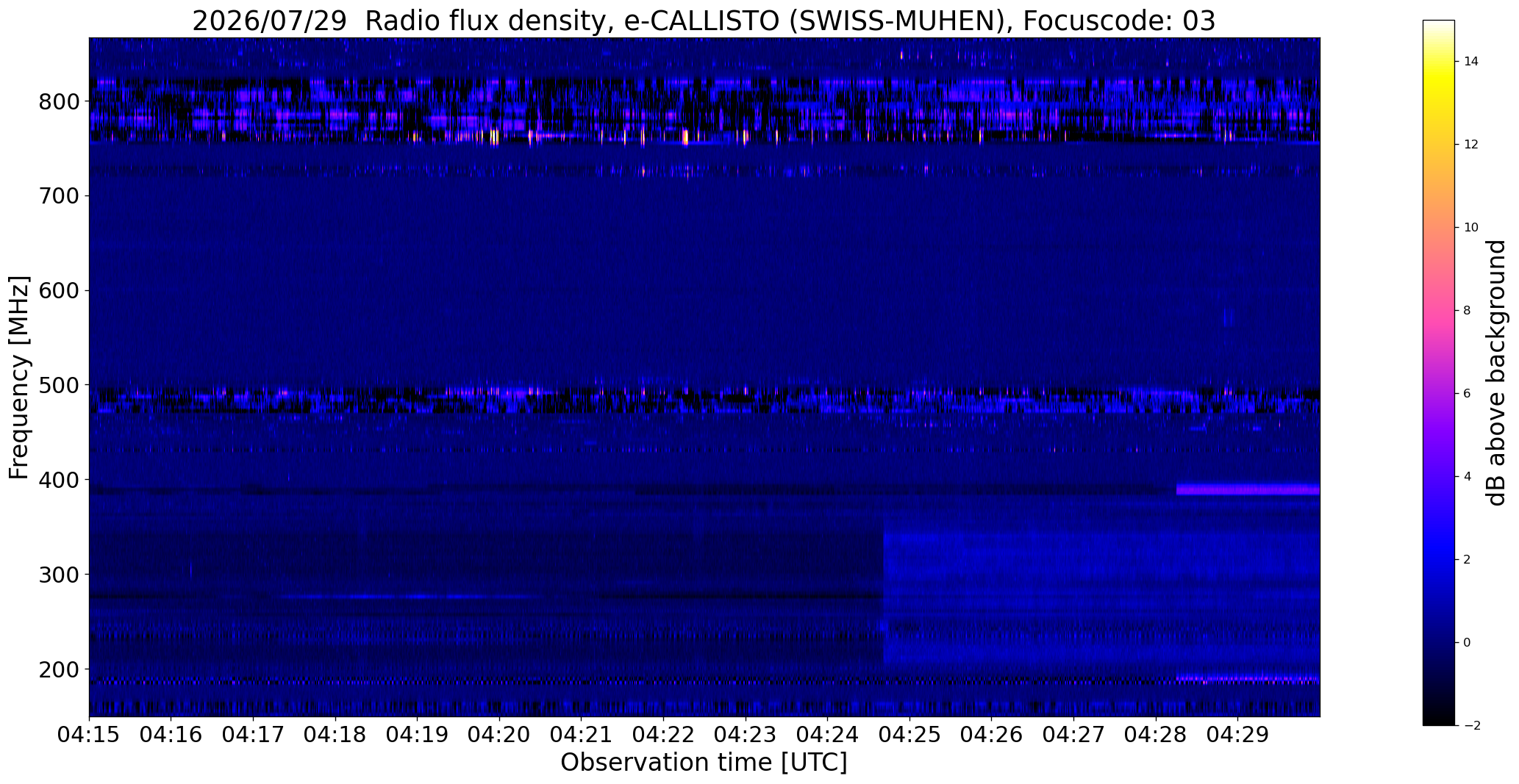Click the bright purple band near 390 MHz
Screen dimensions: 1519x784
(1248, 489)
